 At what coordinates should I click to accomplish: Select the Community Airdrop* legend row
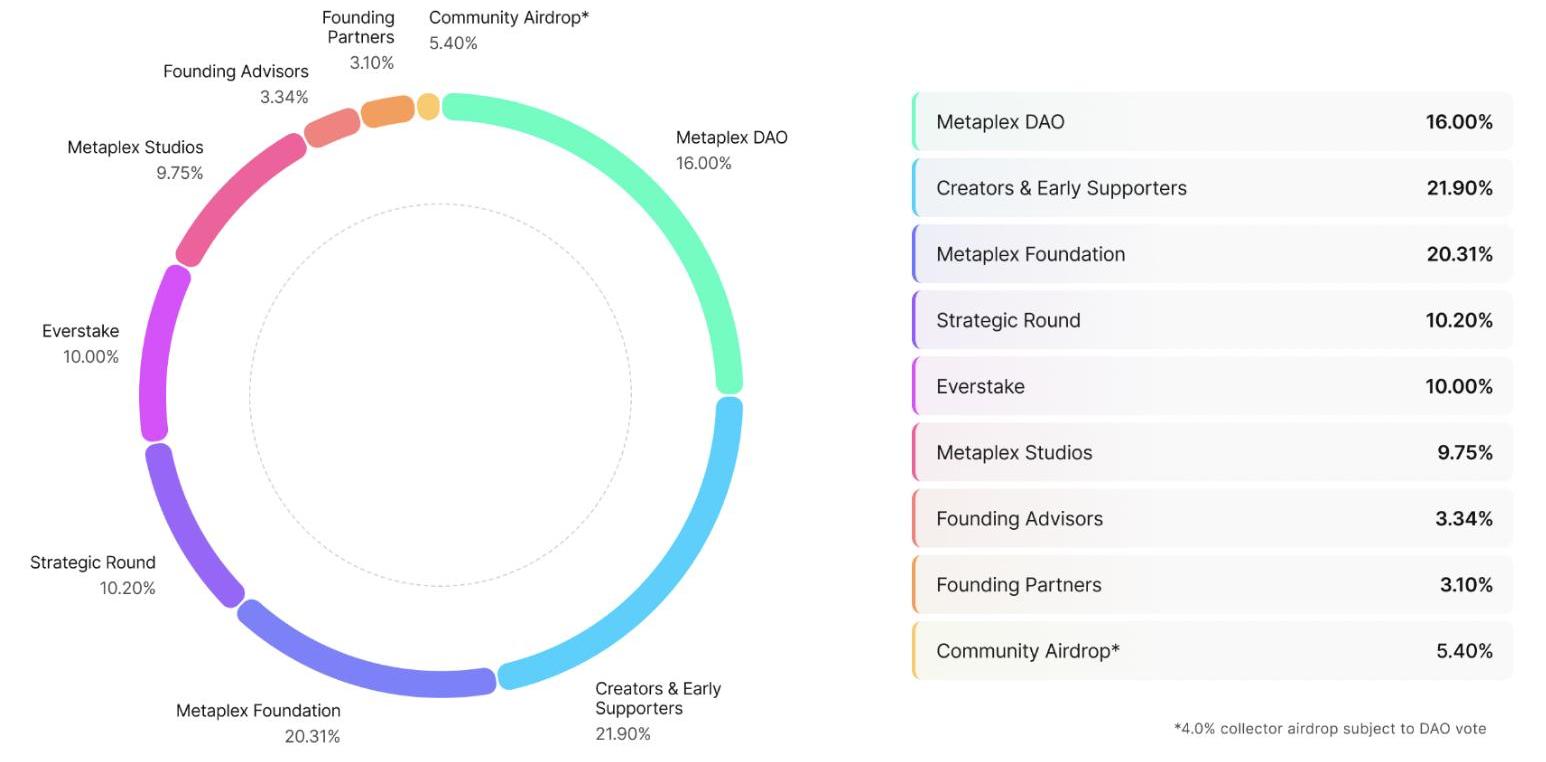[1212, 650]
